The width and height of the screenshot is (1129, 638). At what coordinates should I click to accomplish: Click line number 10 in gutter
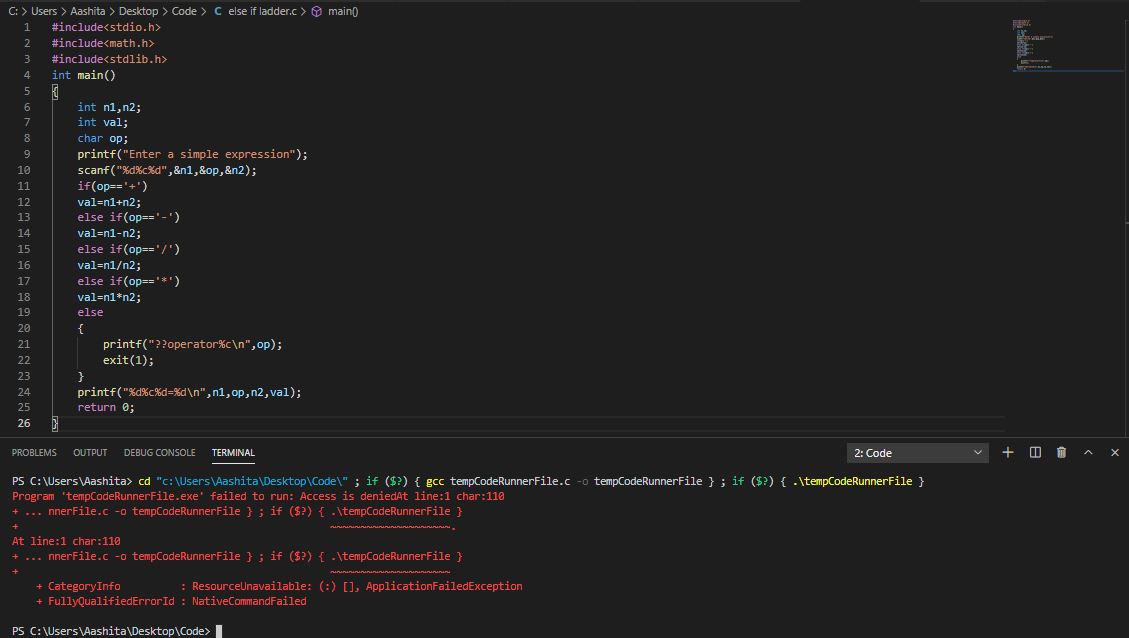point(24,170)
